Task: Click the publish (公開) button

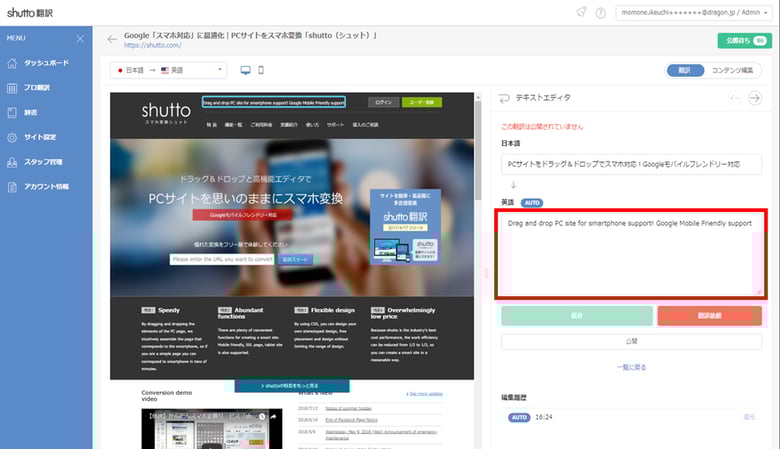Action: (631, 342)
